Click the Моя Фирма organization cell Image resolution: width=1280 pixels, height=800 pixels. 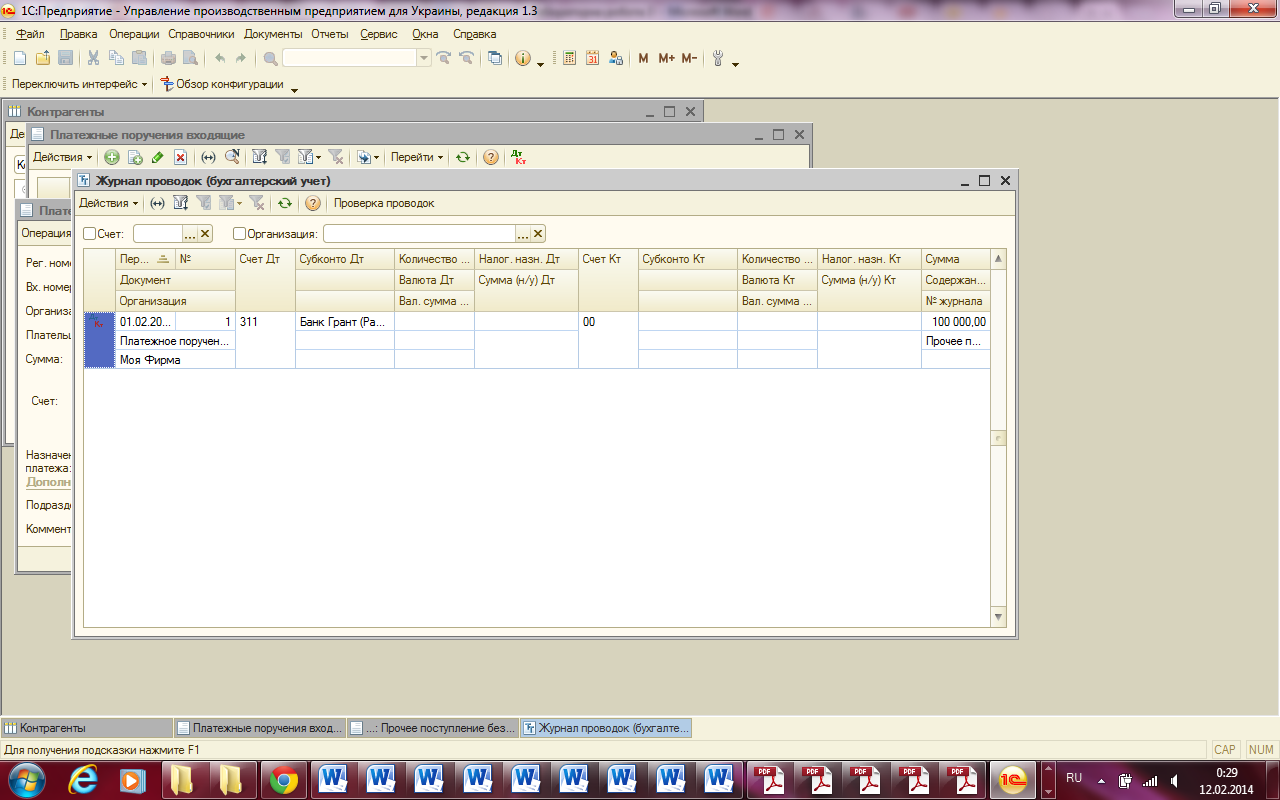pos(175,359)
